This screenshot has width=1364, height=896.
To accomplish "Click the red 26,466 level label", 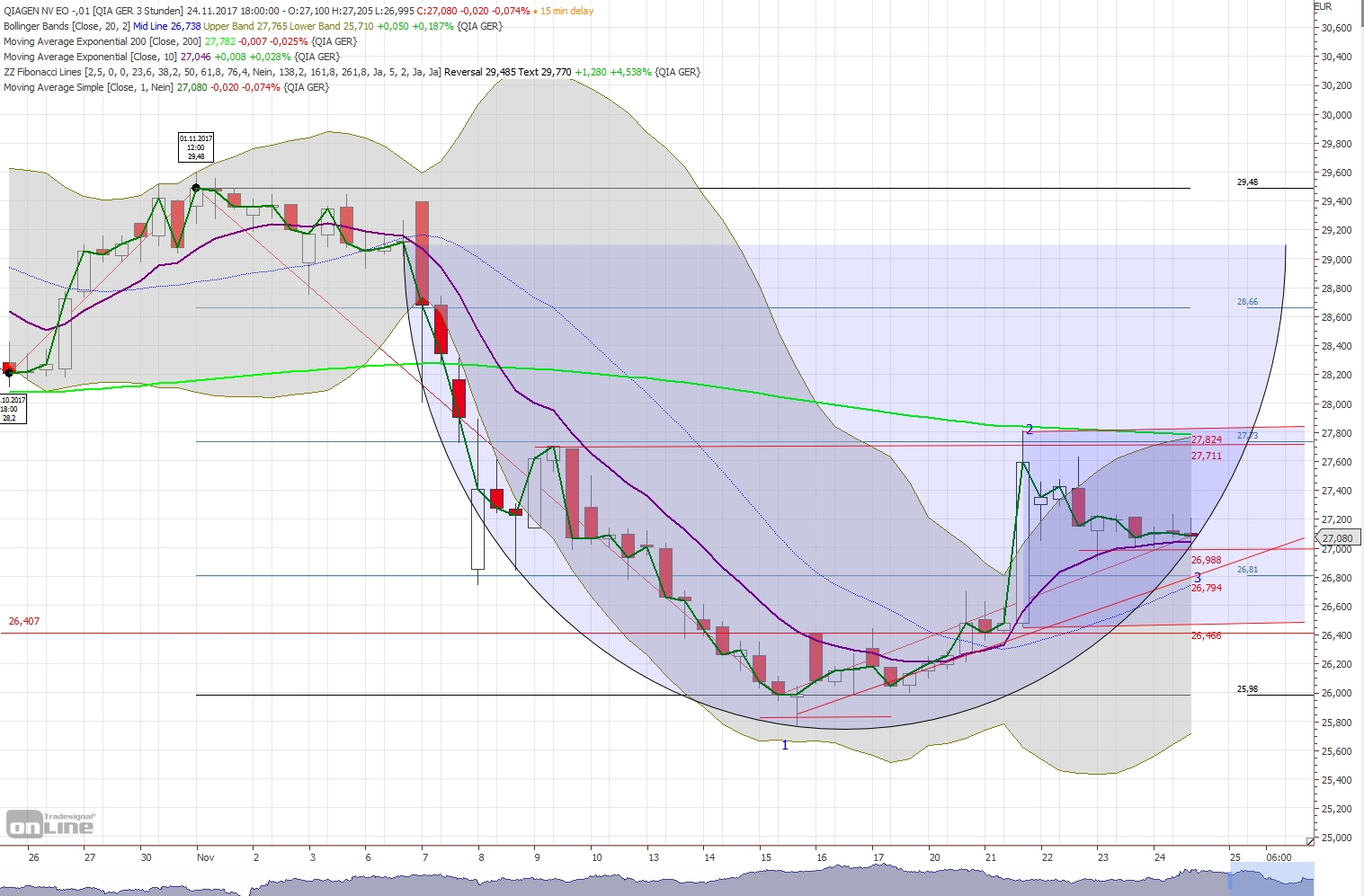I will 1207,636.
